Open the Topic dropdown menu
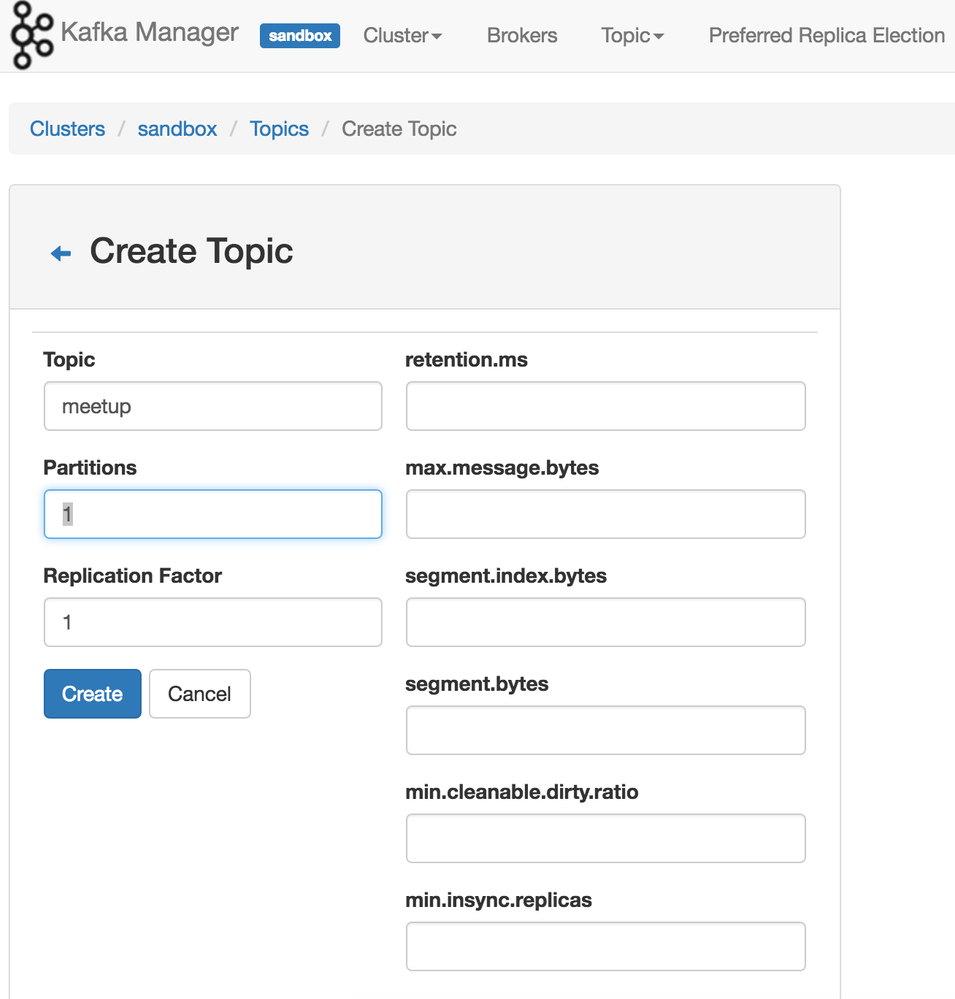 pos(632,36)
